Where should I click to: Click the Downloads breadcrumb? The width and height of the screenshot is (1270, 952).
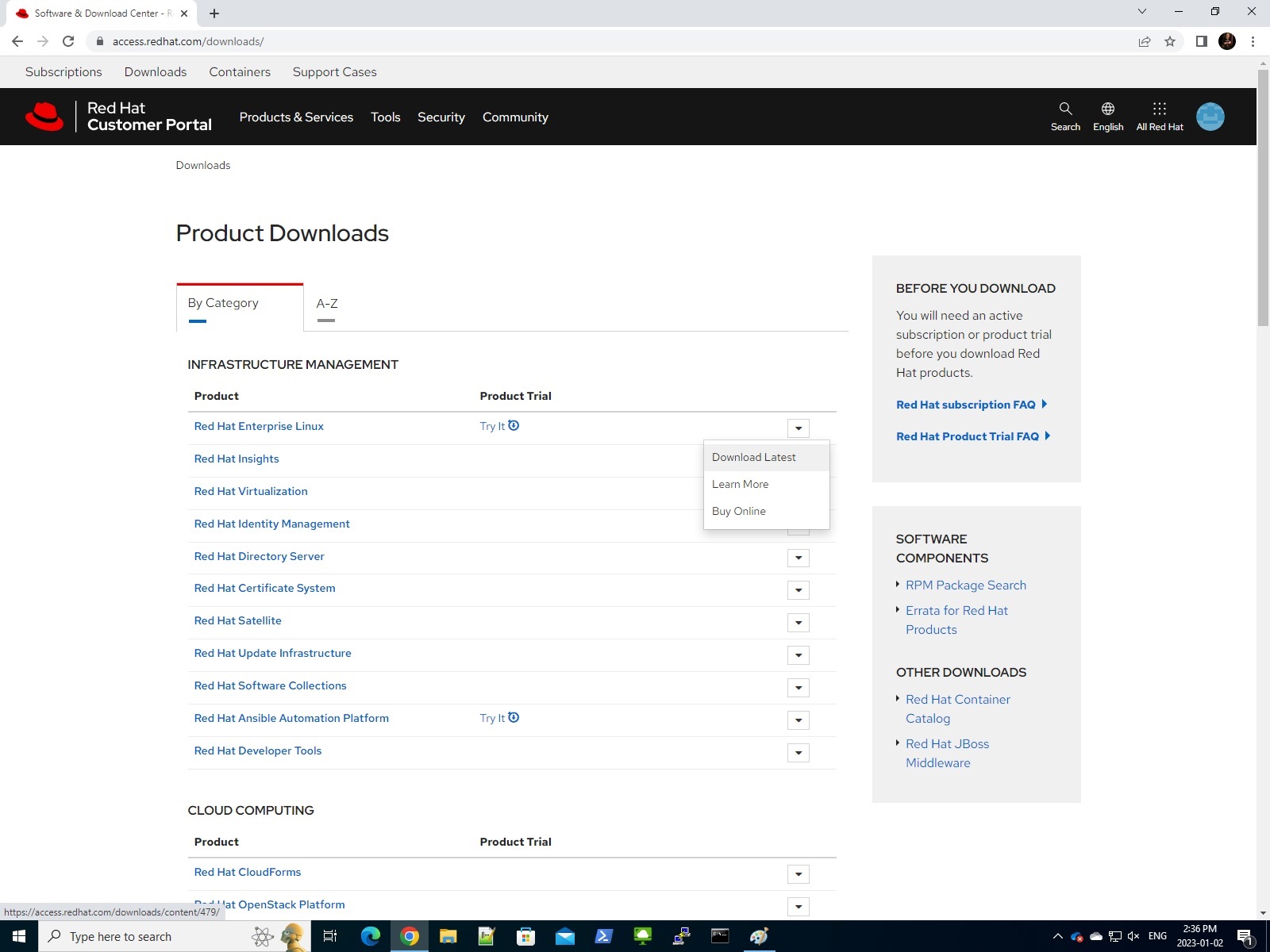click(x=203, y=165)
